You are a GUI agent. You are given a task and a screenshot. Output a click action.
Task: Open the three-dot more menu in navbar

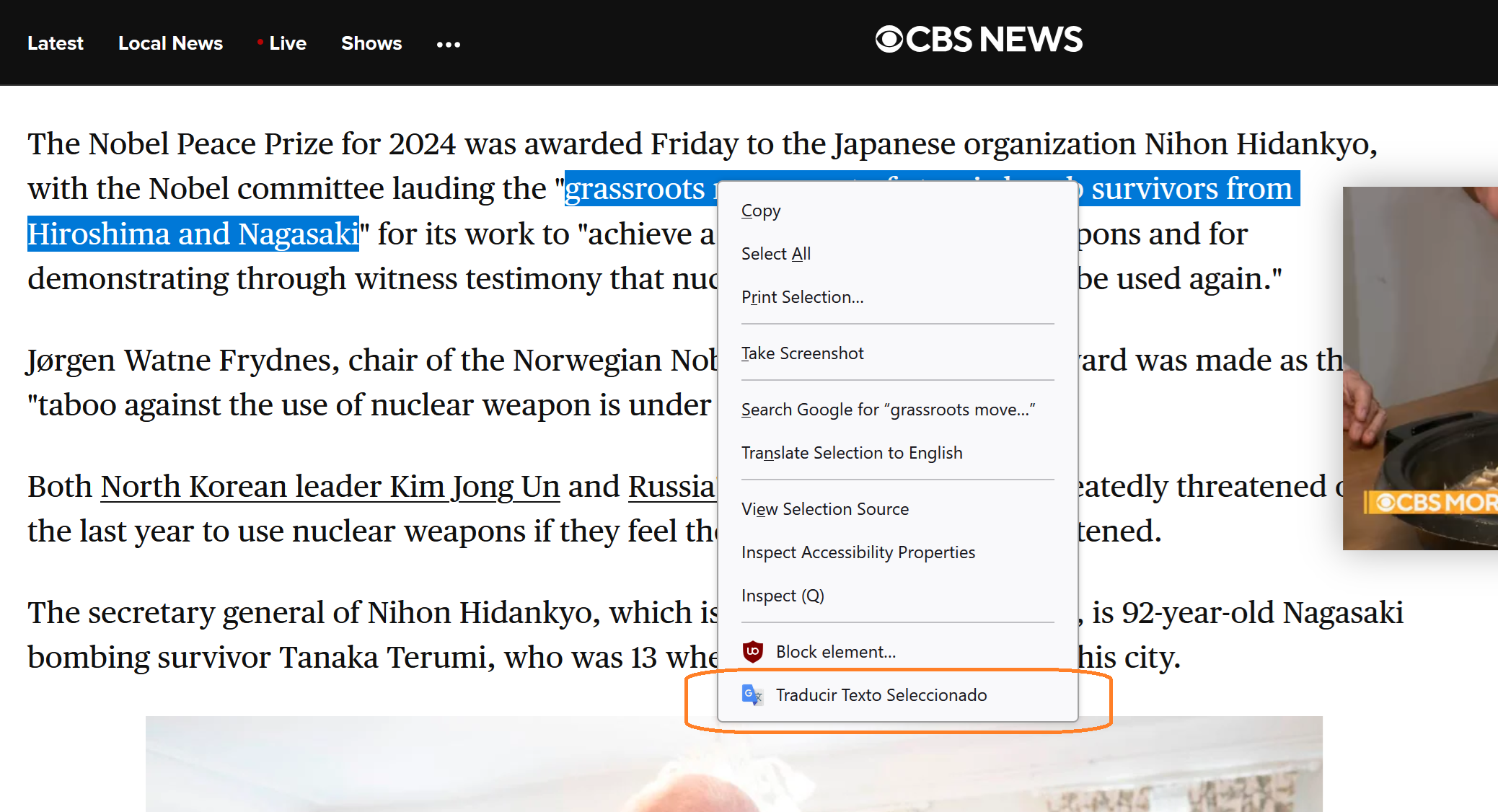pos(449,44)
